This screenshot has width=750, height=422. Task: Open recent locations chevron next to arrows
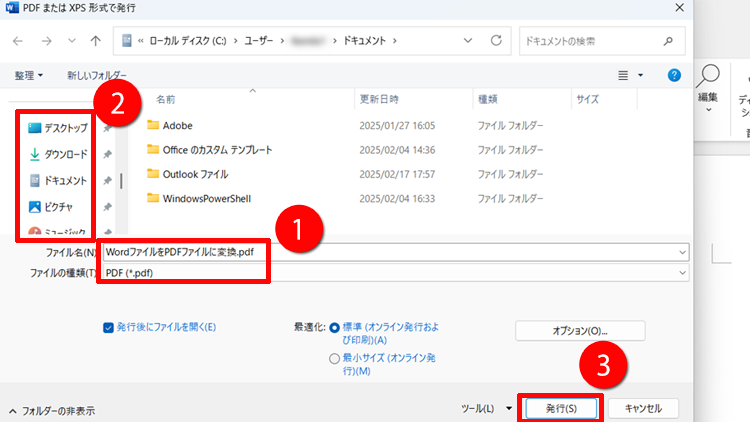pyautogui.click(x=72, y=41)
